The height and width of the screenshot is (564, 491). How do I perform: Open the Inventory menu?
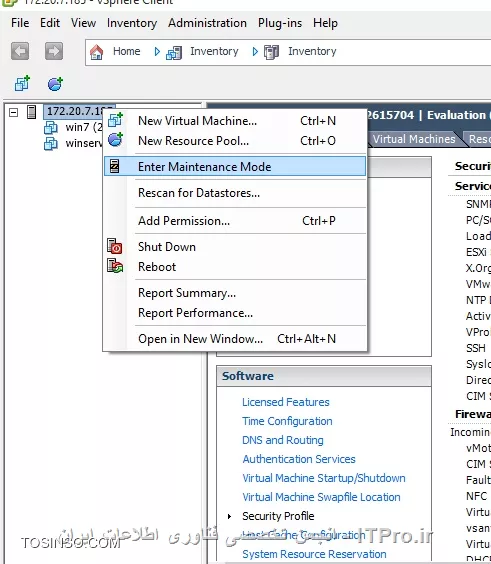(x=132, y=23)
